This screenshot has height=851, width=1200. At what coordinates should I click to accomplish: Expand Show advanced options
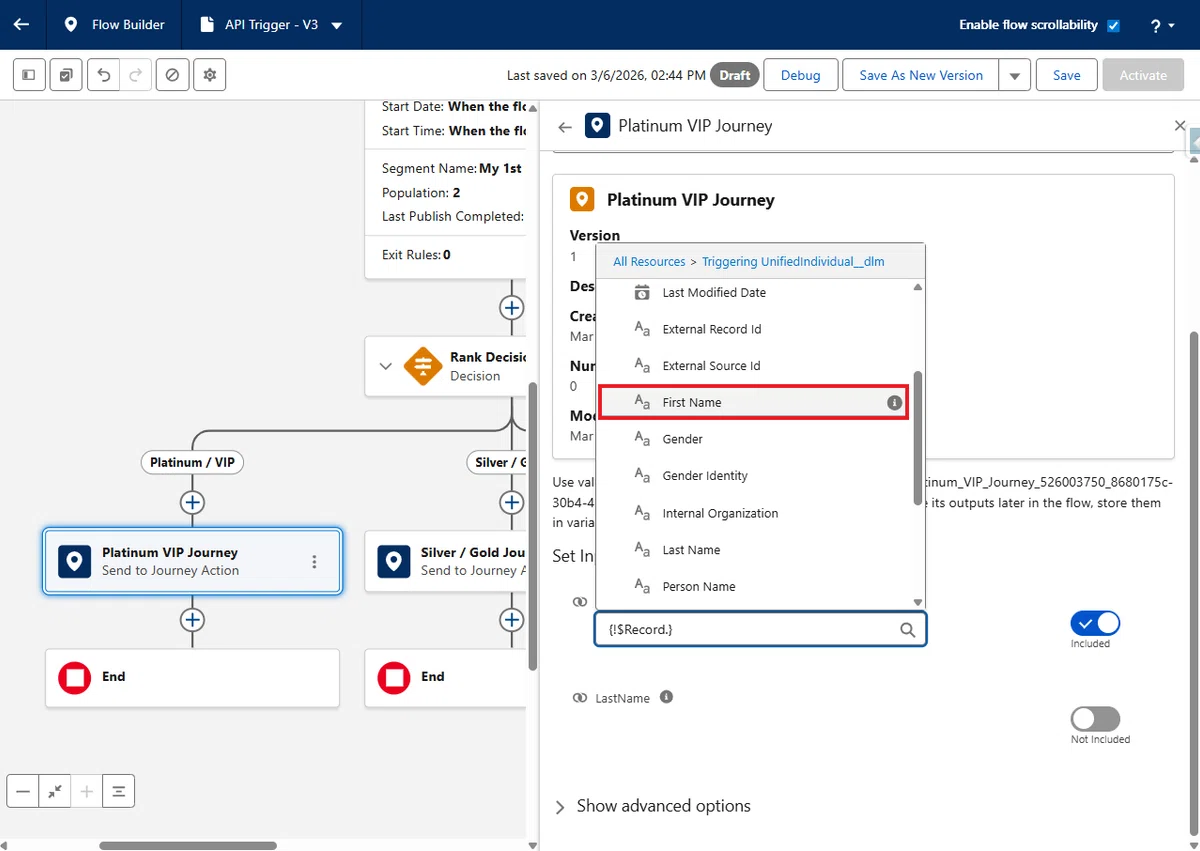653,806
